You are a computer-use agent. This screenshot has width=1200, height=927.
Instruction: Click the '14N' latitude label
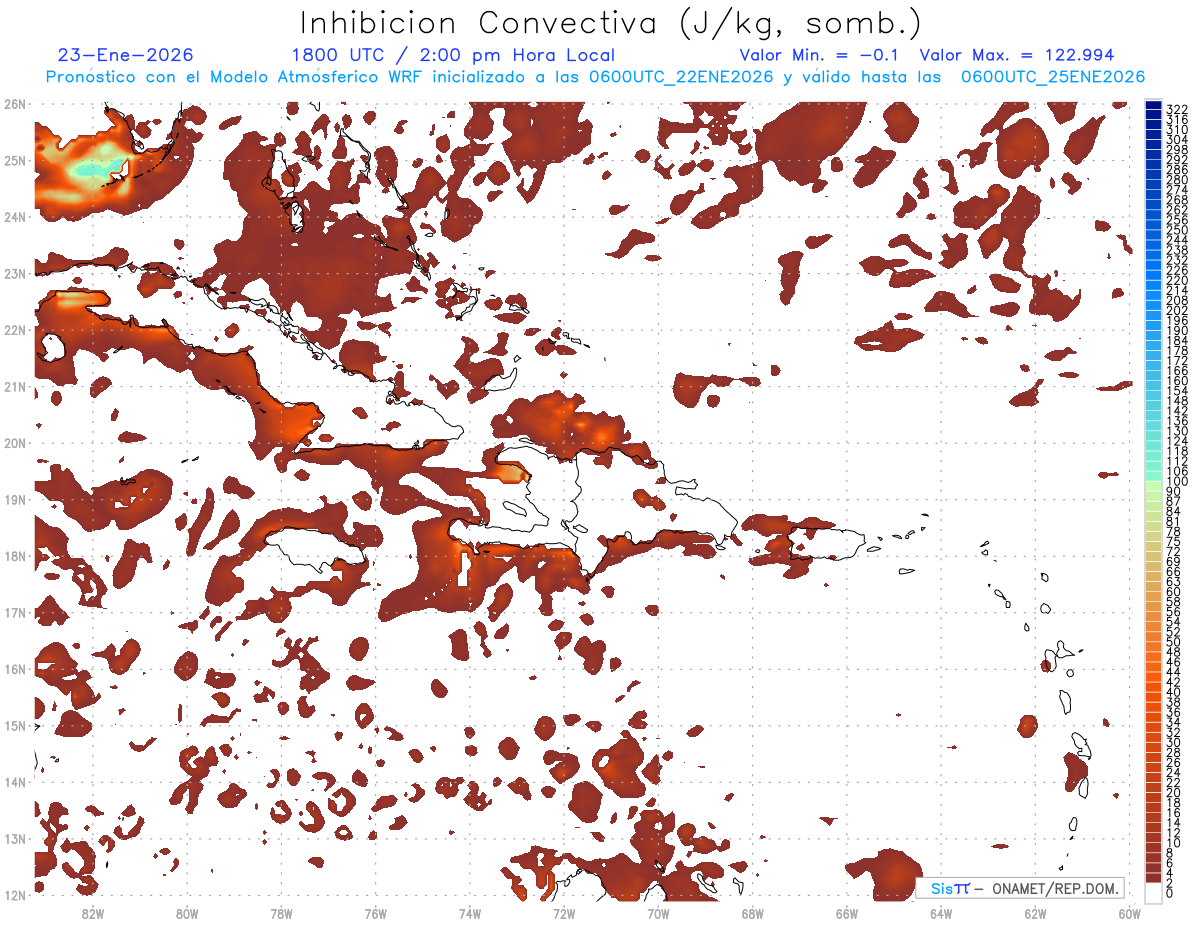(x=15, y=782)
